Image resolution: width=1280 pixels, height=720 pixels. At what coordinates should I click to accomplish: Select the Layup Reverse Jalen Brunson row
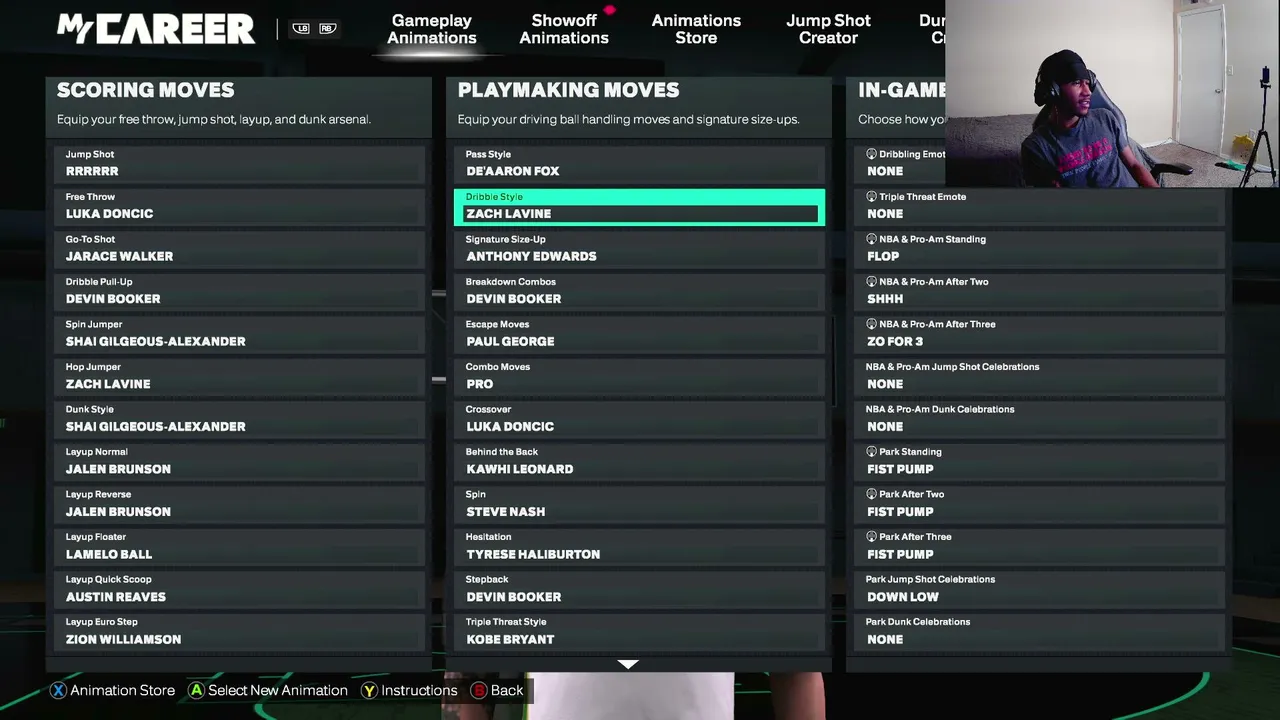[x=240, y=503]
